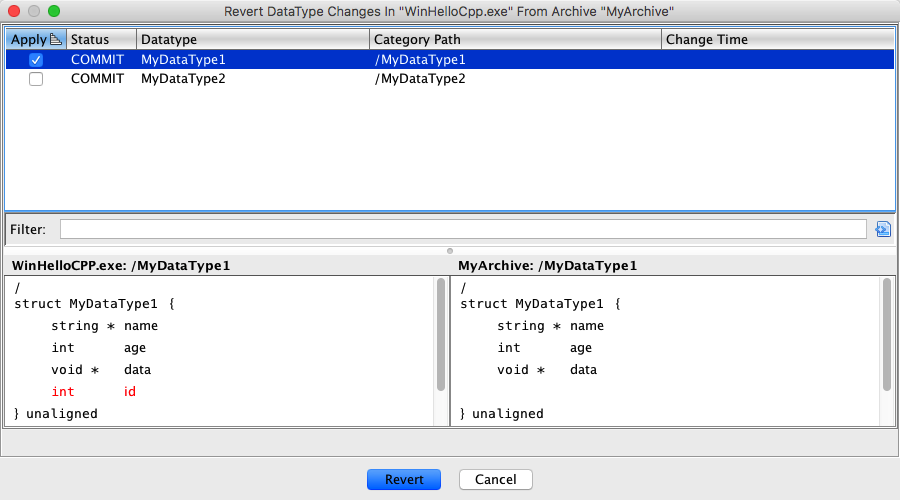Image resolution: width=900 pixels, height=500 pixels.
Task: Sort by Change Time column header
Action: coord(776,40)
